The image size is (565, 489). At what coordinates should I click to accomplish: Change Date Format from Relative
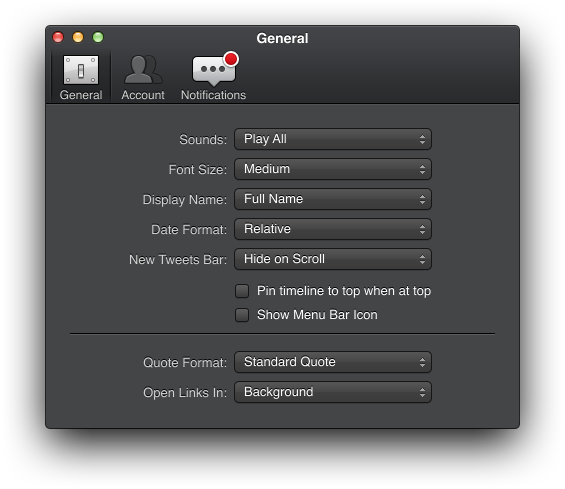[x=333, y=229]
